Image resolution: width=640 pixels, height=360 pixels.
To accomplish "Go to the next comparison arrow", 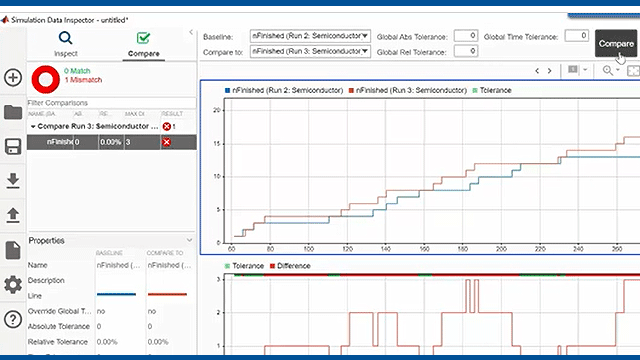I will 550,71.
